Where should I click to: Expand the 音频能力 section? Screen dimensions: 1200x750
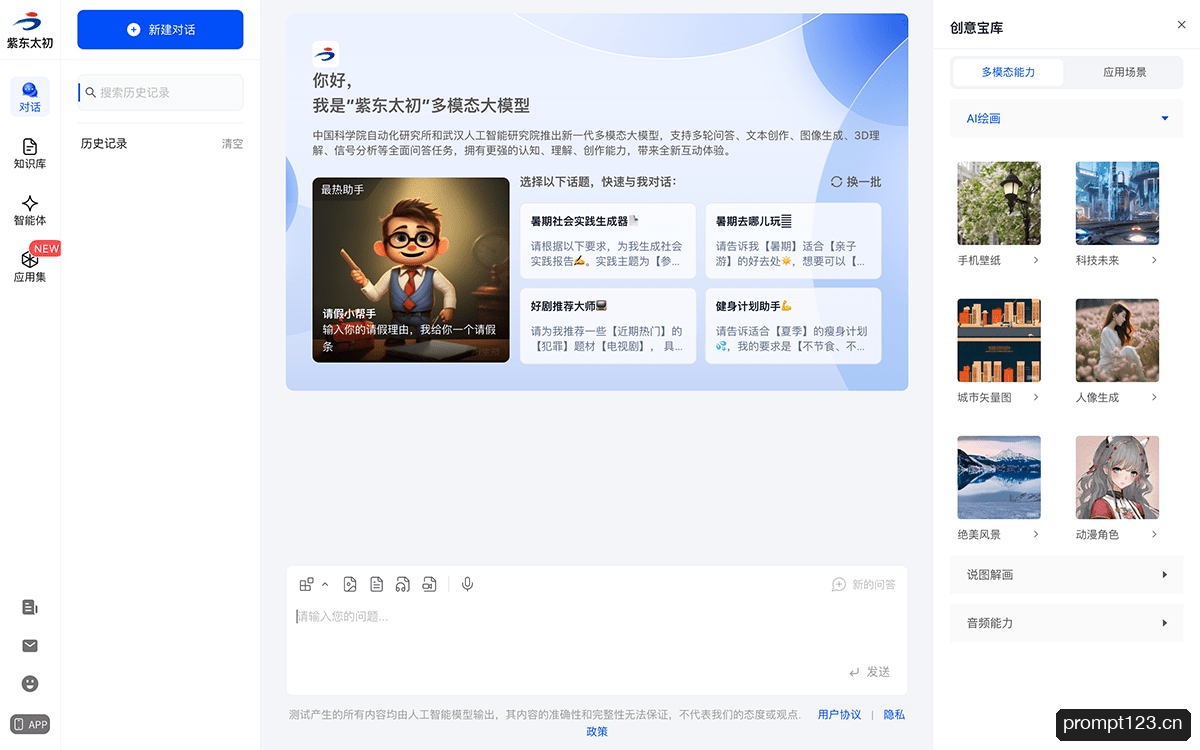point(1067,623)
